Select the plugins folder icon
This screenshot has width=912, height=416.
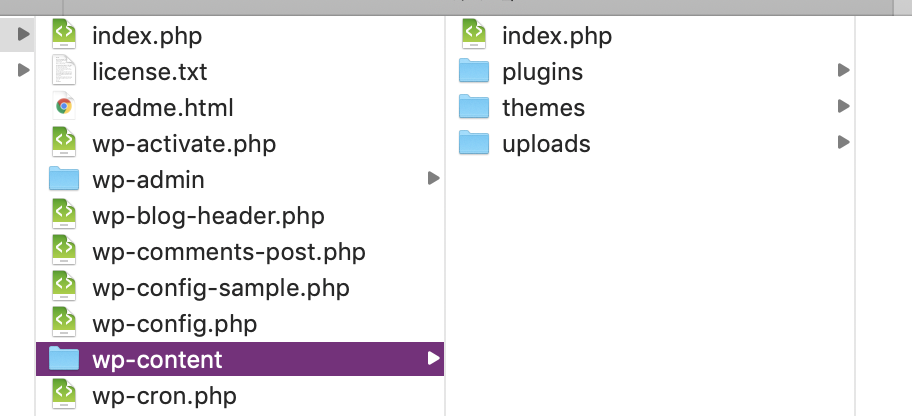tap(474, 71)
